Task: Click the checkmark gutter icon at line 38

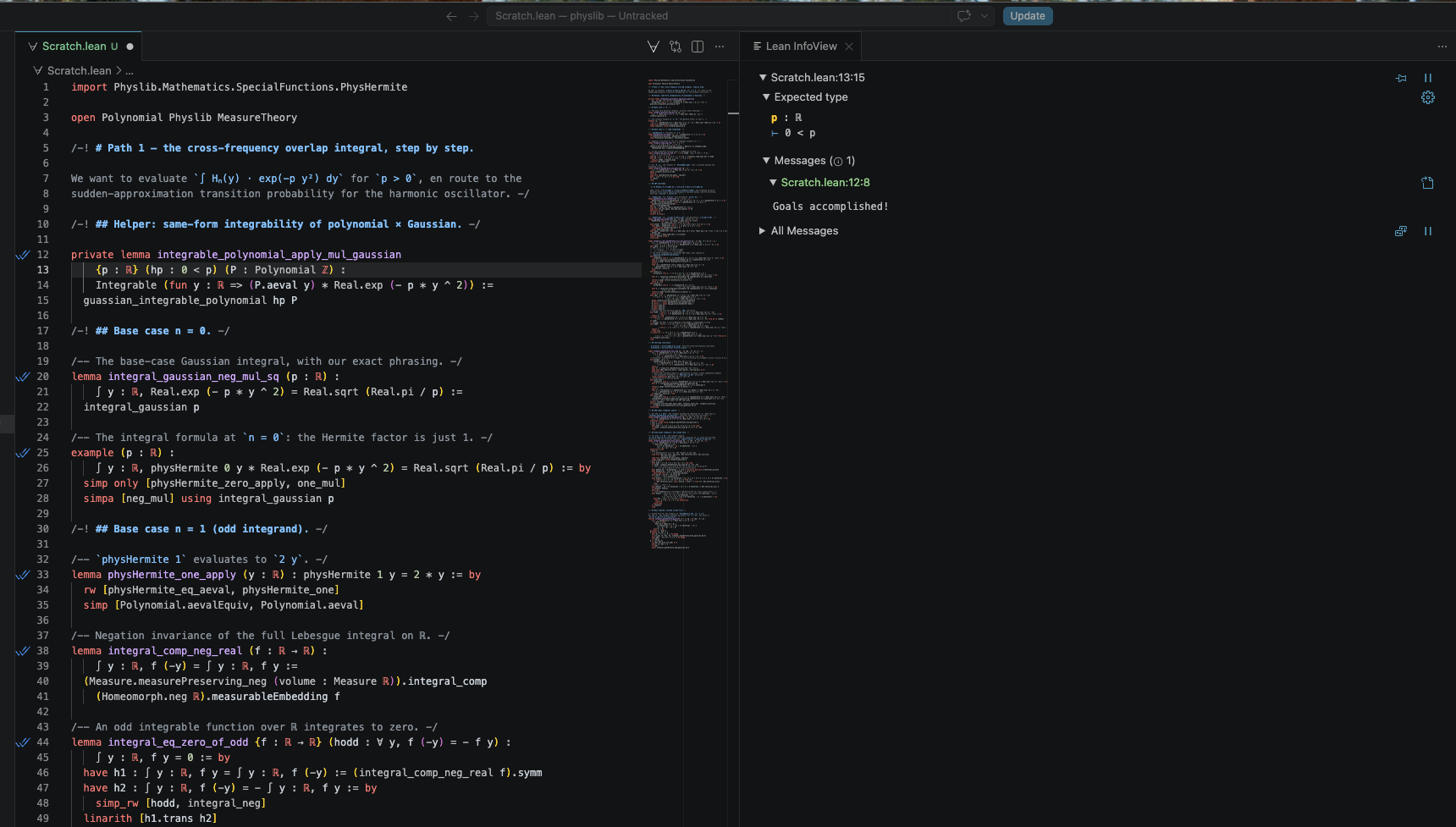Action: [23, 651]
